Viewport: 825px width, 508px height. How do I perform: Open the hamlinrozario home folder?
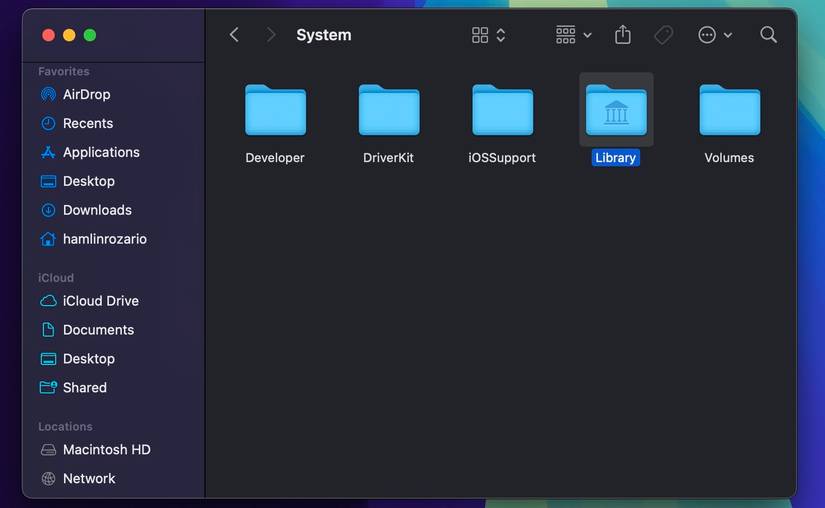pos(104,239)
